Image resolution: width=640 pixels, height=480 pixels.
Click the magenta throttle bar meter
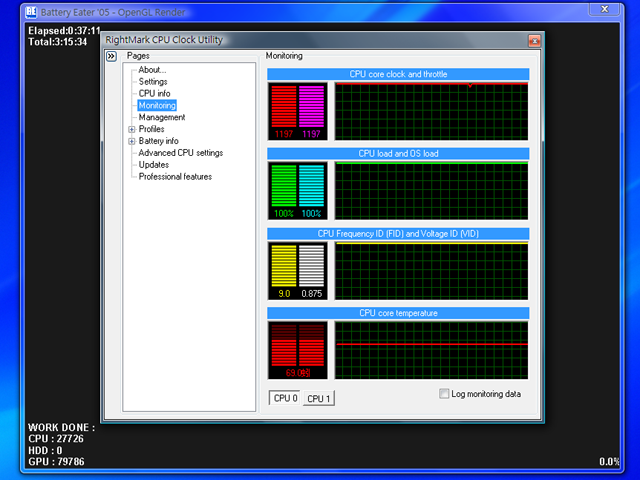(311, 106)
